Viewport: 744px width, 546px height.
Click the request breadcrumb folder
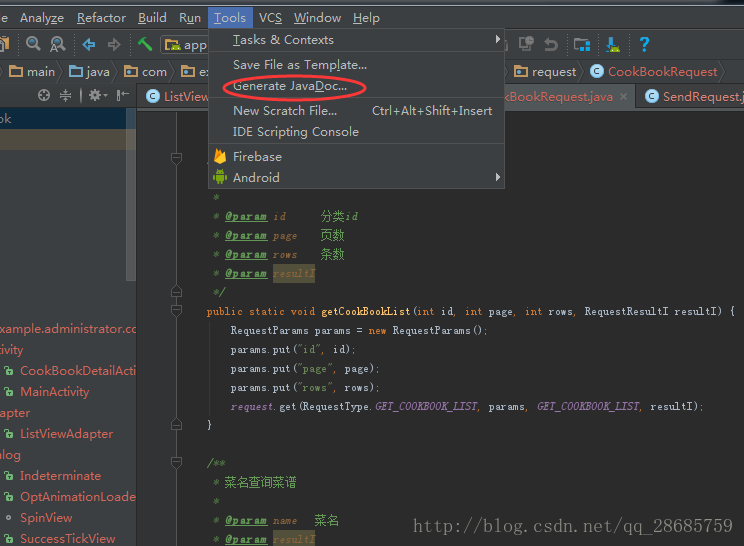[x=545, y=72]
